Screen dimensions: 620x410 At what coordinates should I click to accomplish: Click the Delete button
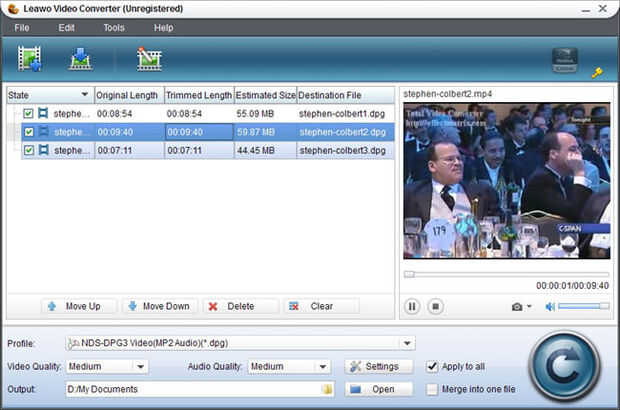241,306
